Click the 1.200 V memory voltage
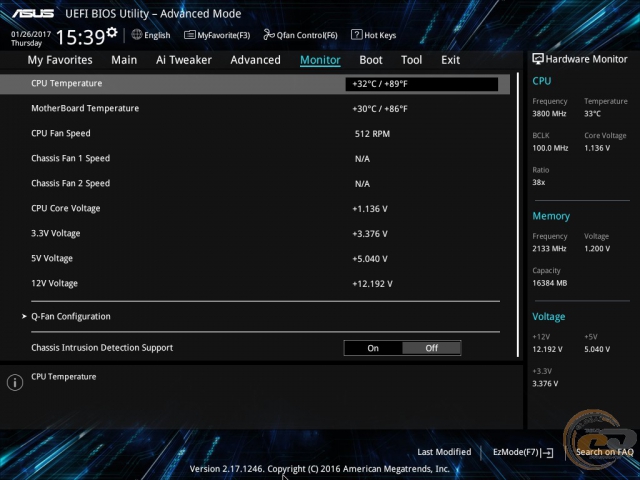640x480 pixels. (597, 249)
